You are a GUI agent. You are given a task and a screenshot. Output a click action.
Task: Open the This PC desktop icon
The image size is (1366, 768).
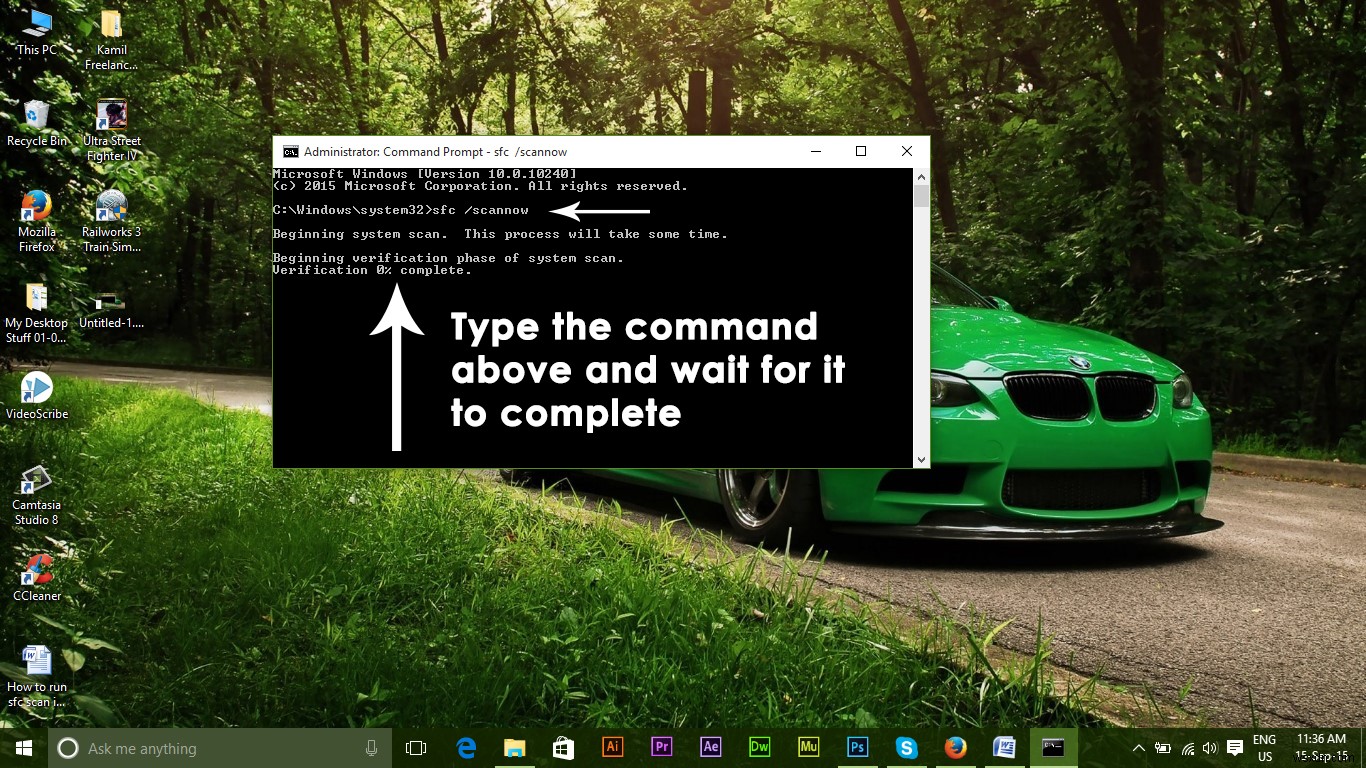click(x=37, y=32)
